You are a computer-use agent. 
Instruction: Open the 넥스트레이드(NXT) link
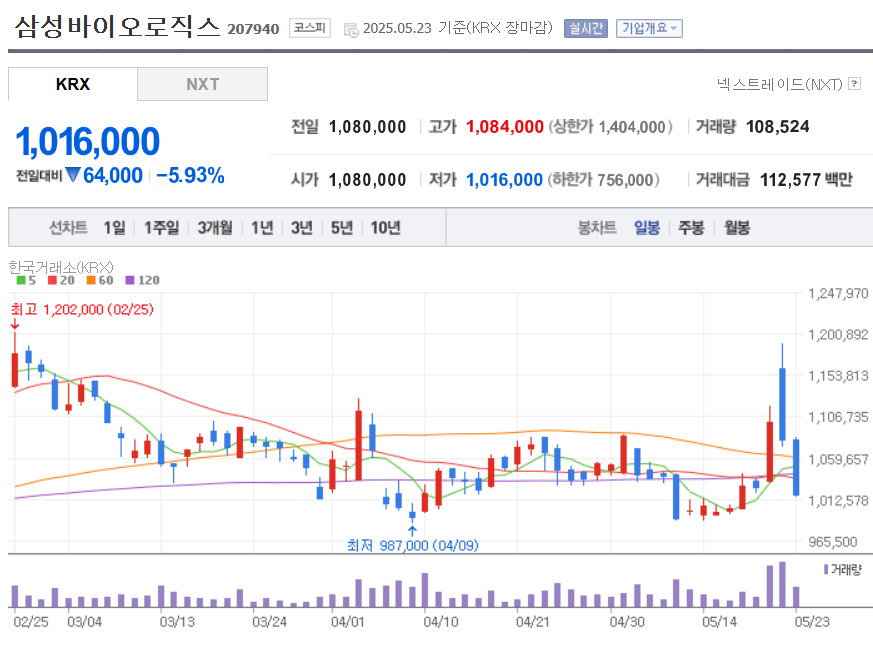779,84
